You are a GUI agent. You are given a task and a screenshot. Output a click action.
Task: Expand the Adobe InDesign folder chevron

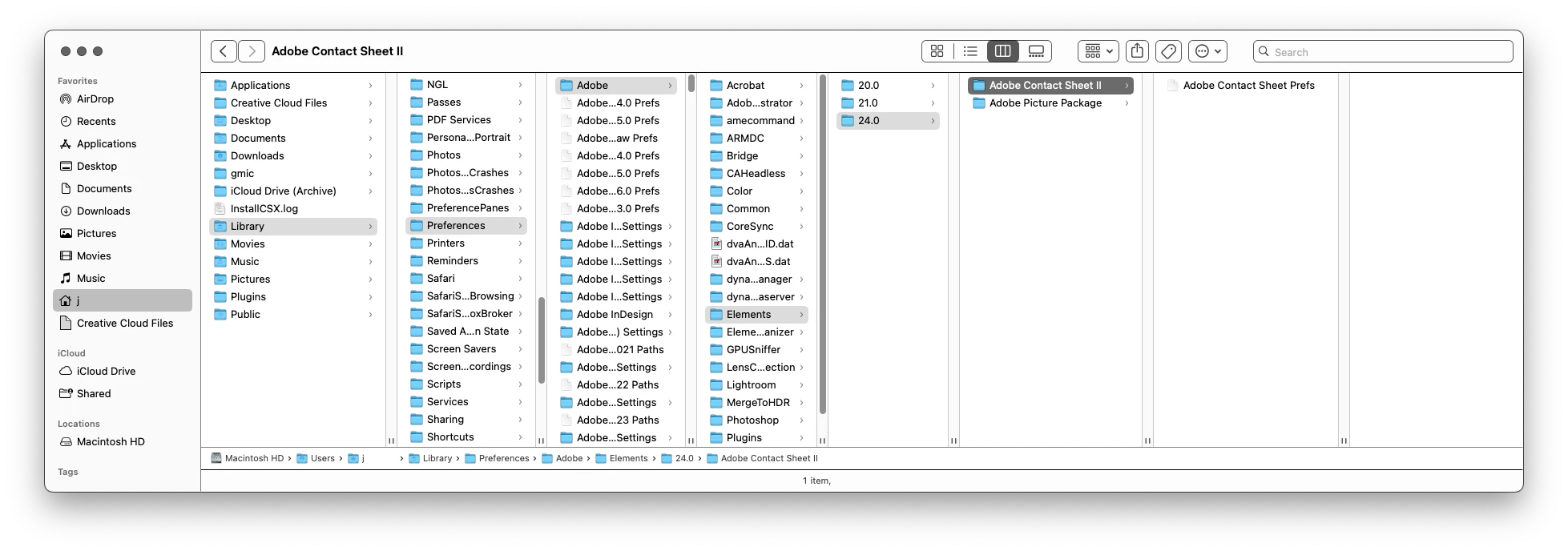click(x=670, y=315)
